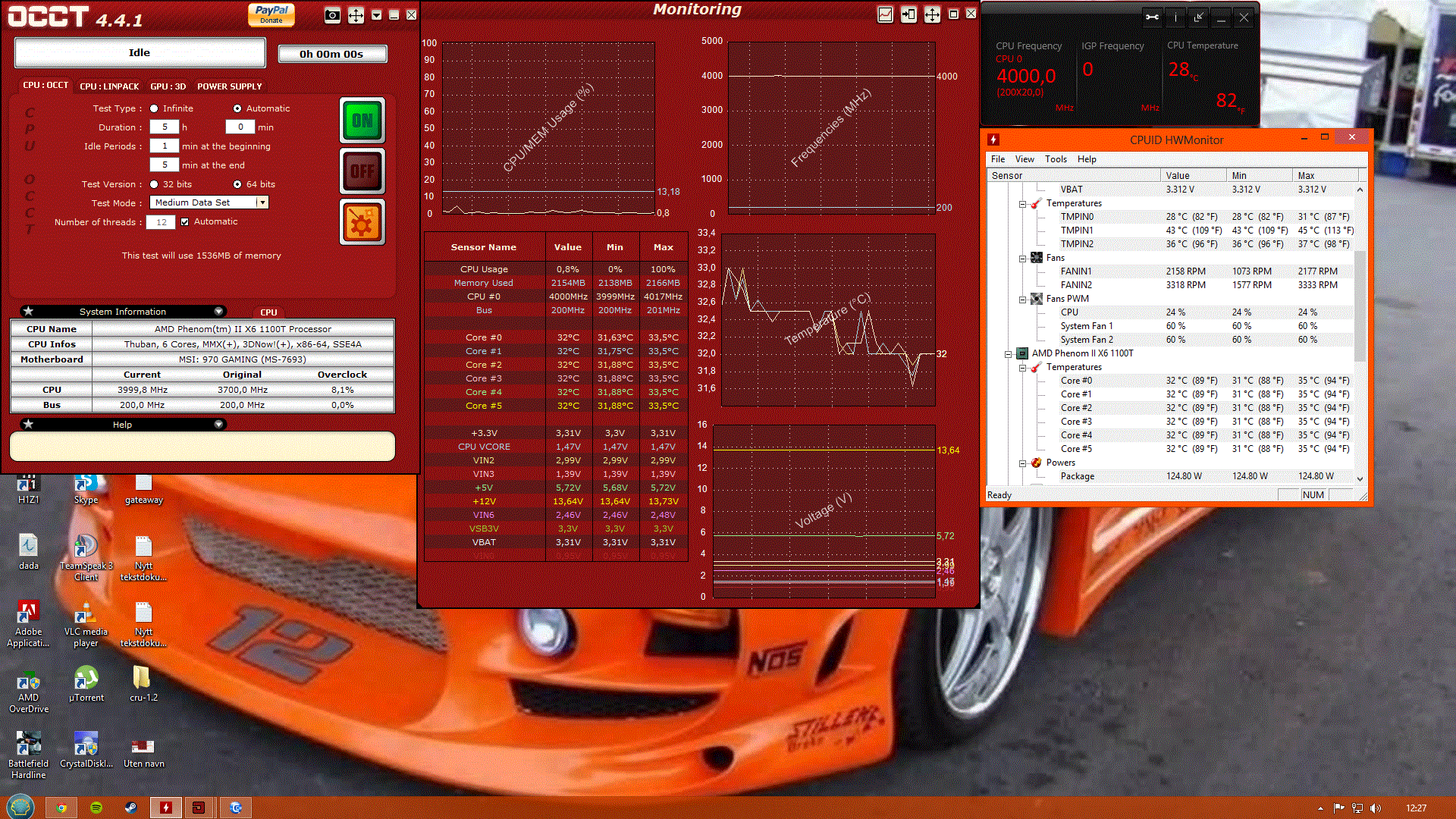1456x819 pixels.
Task: Click the Monitoring dock-to-window icon
Action: 908,14
